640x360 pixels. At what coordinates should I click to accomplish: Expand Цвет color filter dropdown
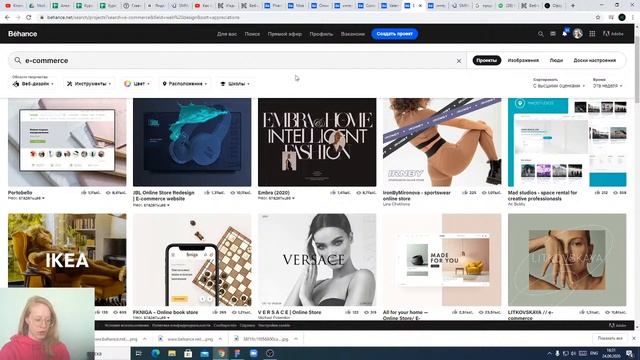coord(137,84)
